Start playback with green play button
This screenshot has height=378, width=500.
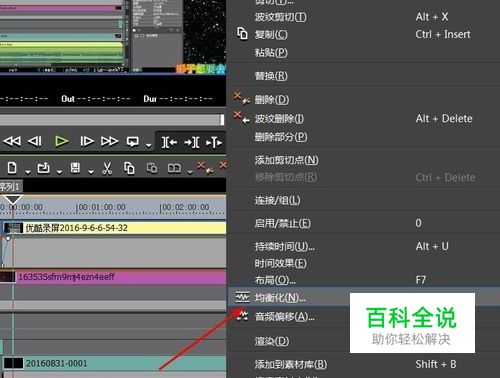[x=61, y=141]
